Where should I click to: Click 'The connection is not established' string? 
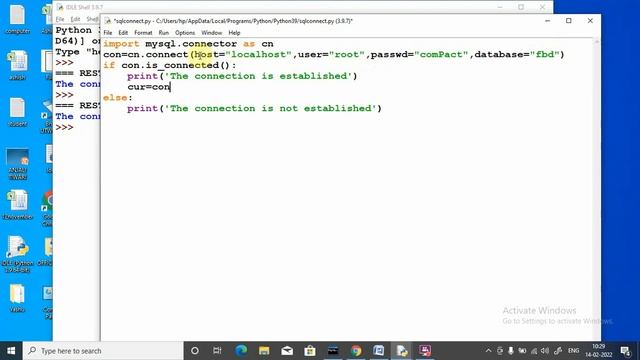[270, 109]
